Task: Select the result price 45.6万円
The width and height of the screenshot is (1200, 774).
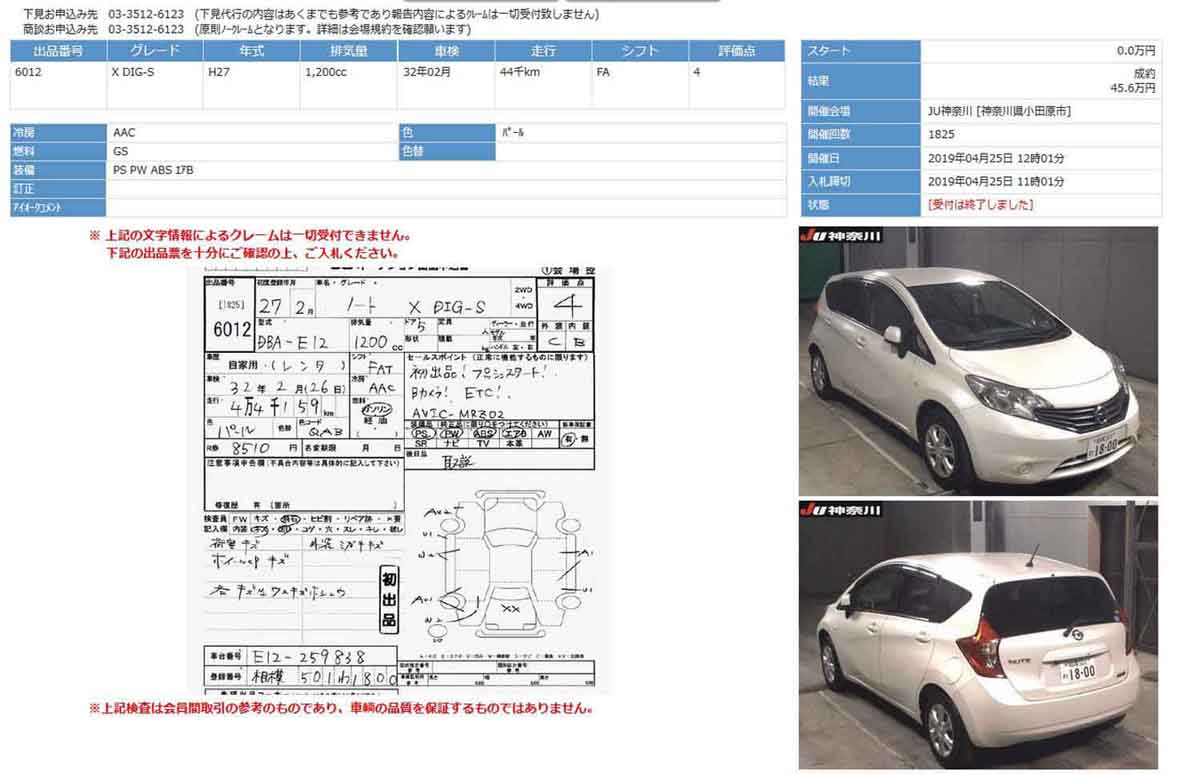Action: click(x=1133, y=89)
